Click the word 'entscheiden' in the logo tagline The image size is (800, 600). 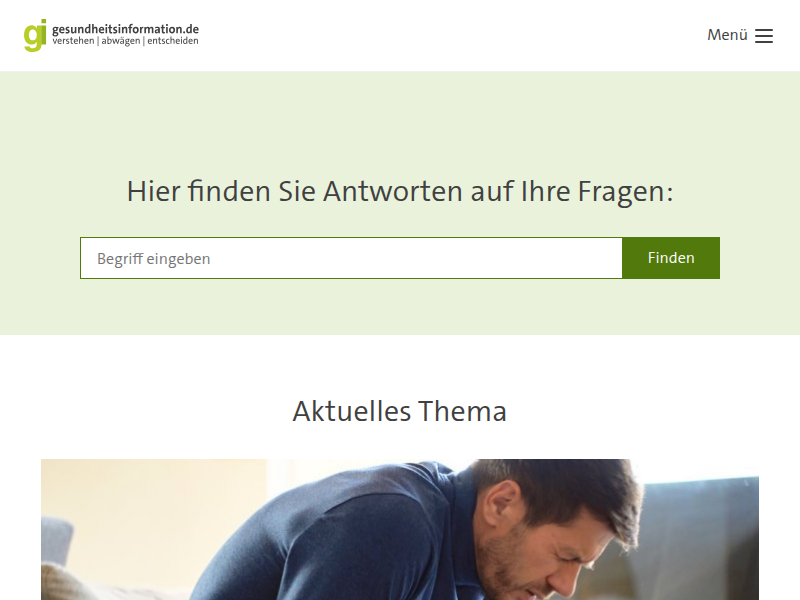coord(173,41)
